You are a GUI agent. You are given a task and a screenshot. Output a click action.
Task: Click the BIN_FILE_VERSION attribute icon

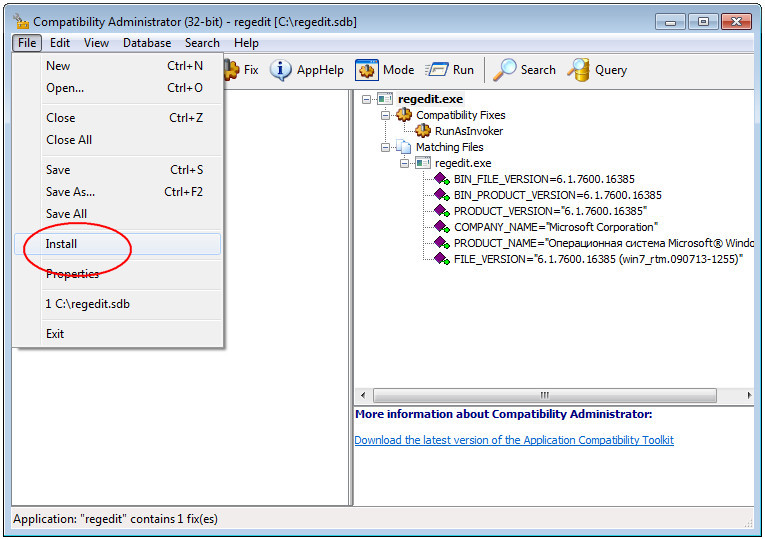click(442, 179)
